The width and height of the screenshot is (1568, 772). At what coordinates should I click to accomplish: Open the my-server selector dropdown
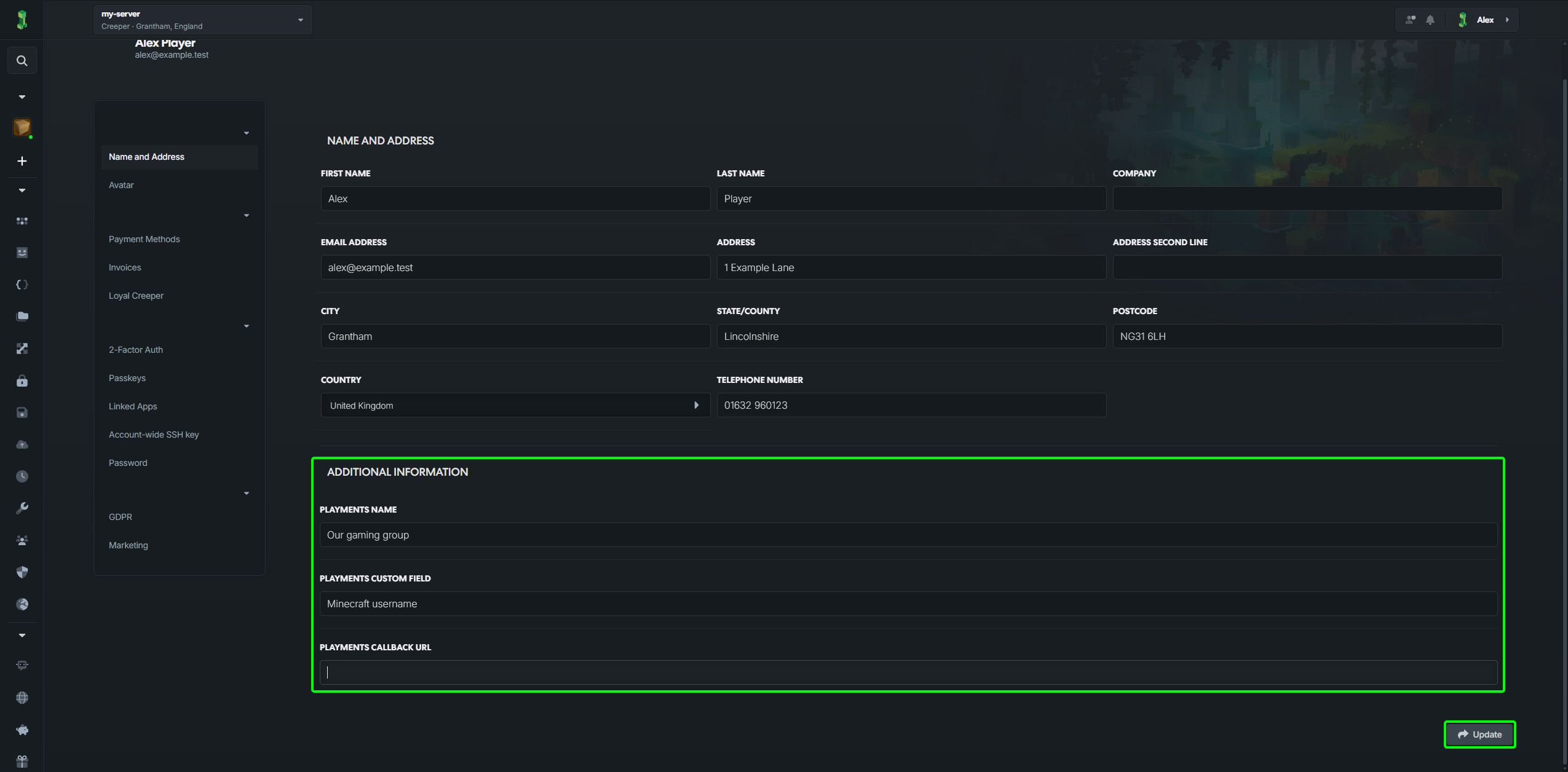pos(203,20)
